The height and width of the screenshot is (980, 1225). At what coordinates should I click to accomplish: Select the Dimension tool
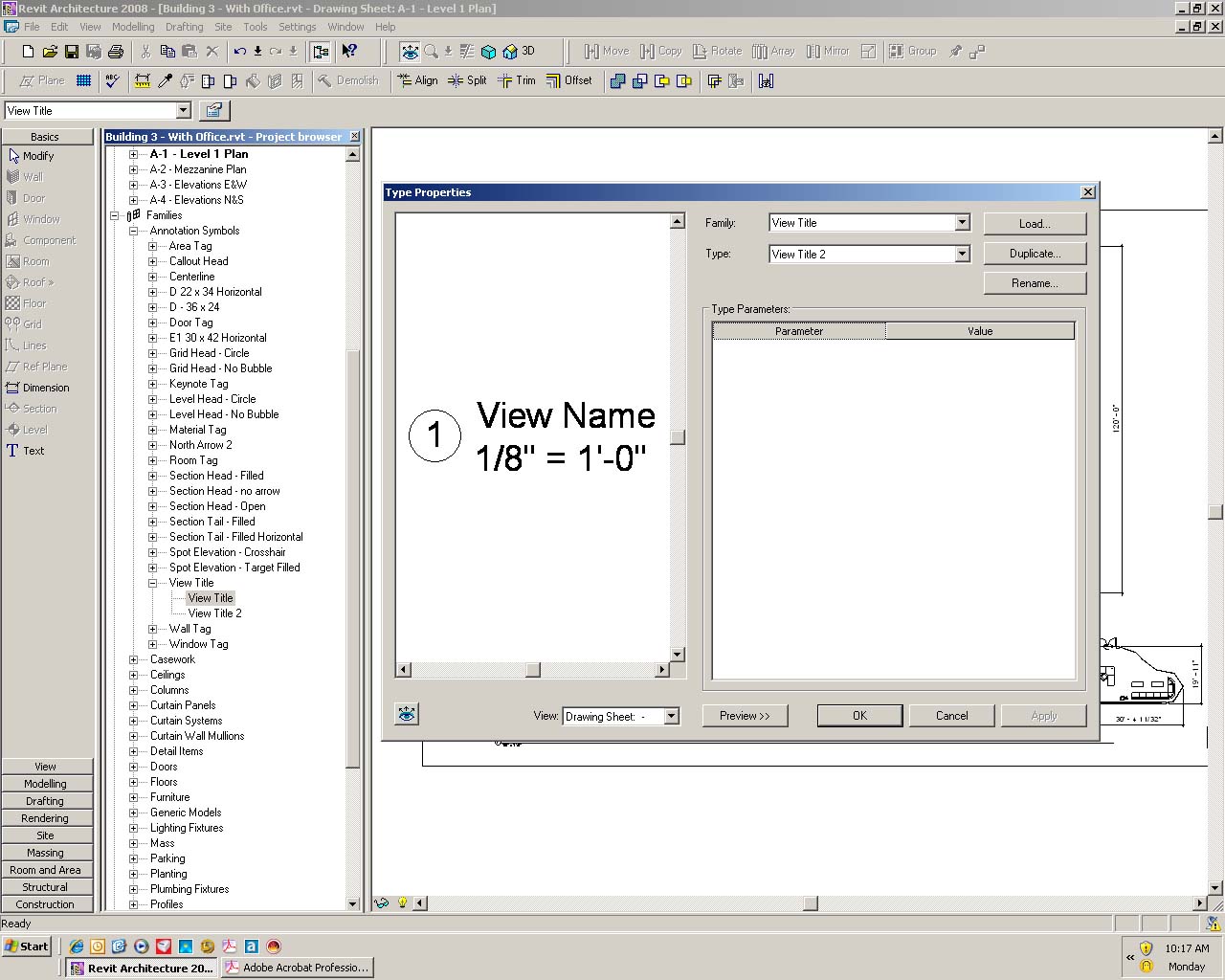45,388
